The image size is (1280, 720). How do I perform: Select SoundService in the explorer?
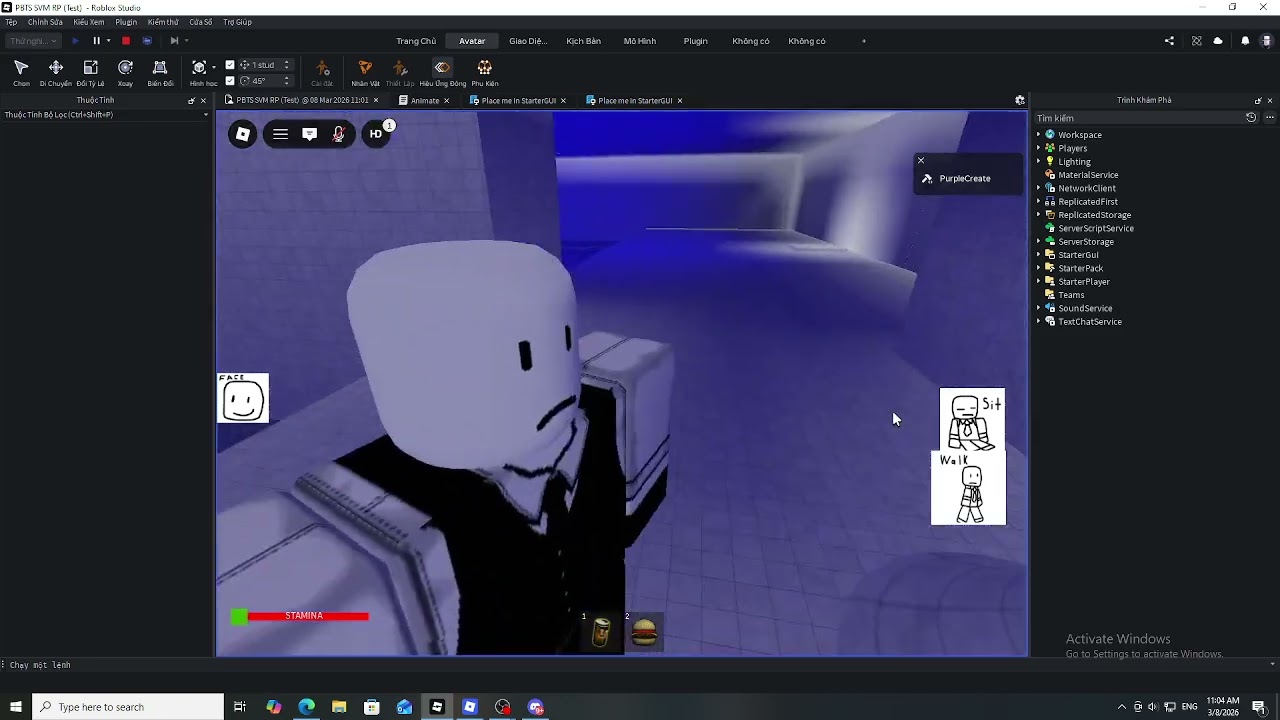click(1085, 308)
